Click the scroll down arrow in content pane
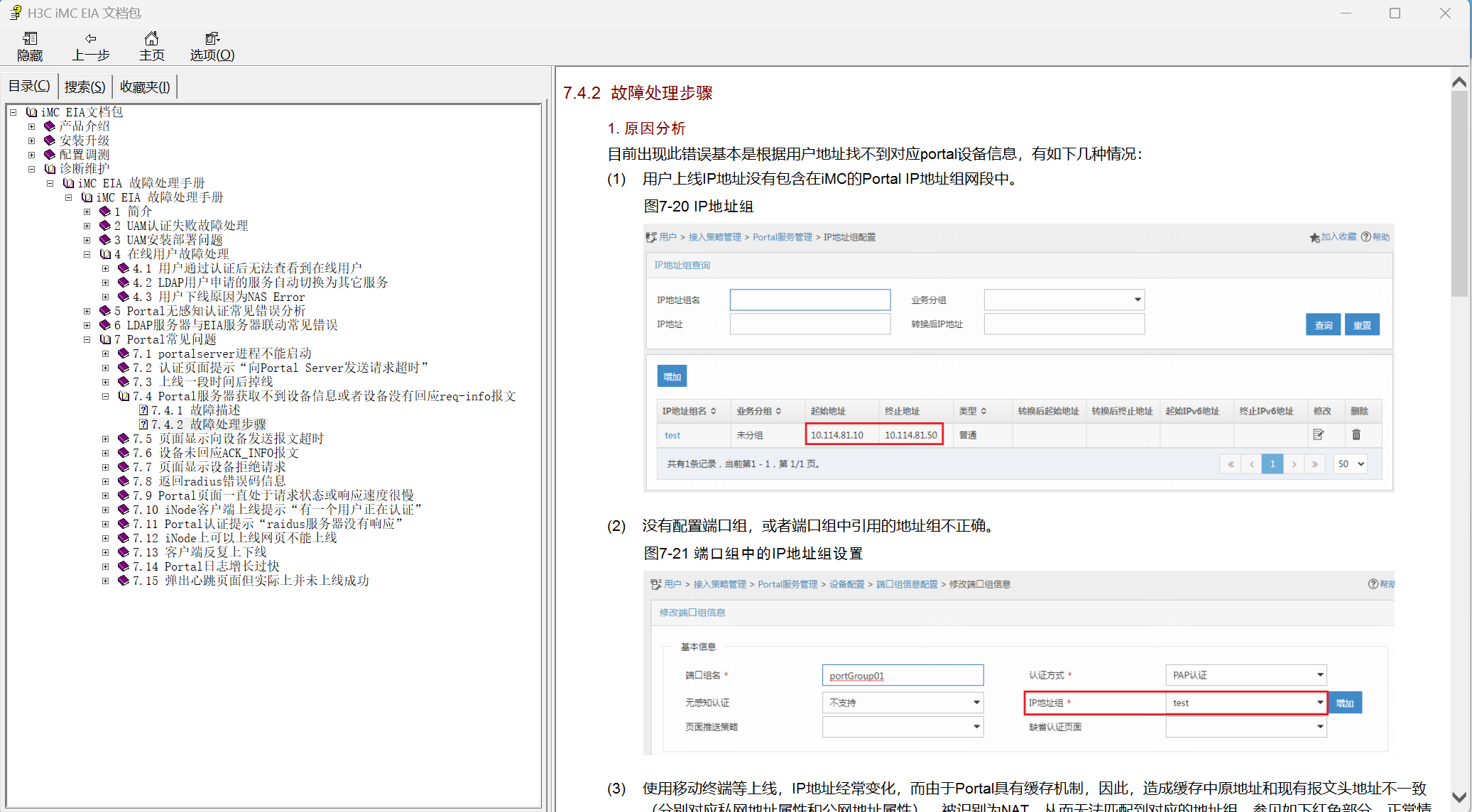 coord(1459,797)
